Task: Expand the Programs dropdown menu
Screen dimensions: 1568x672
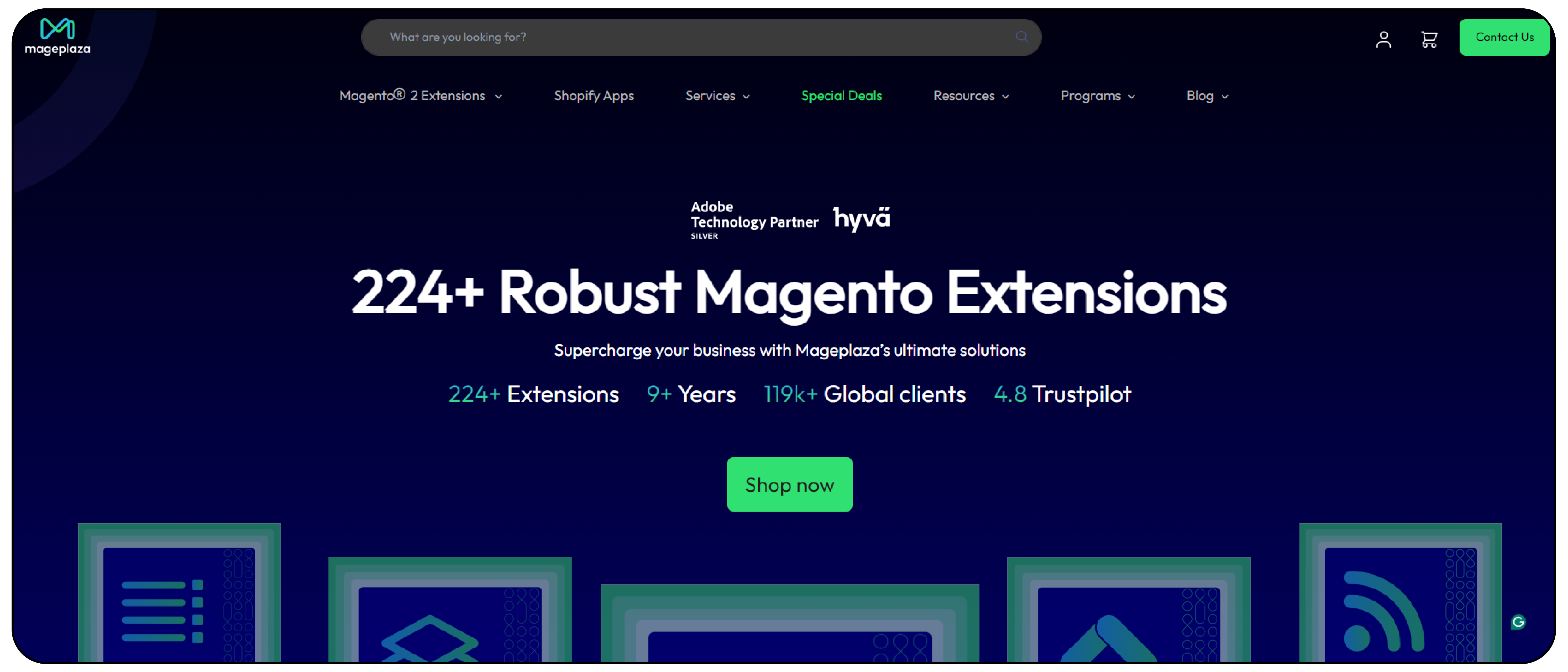Action: click(x=1098, y=96)
